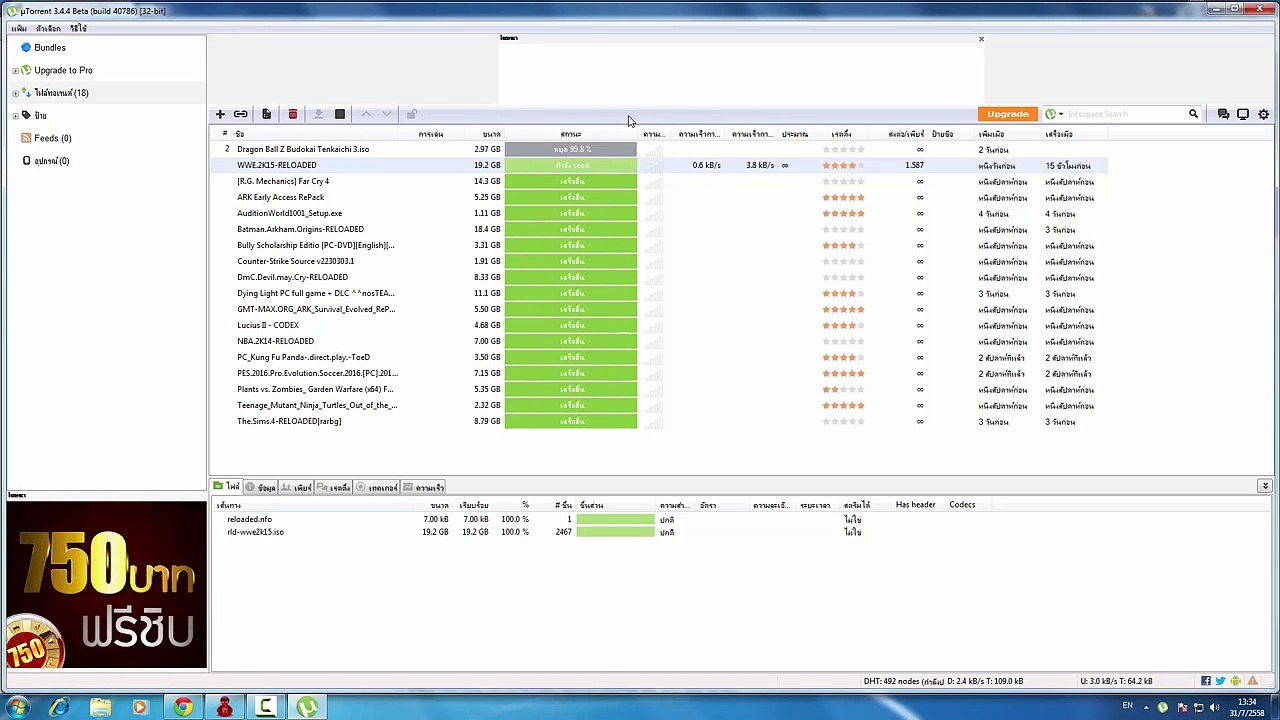The image size is (1280, 720).
Task: Open Preferences gear icon
Action: click(x=1264, y=114)
